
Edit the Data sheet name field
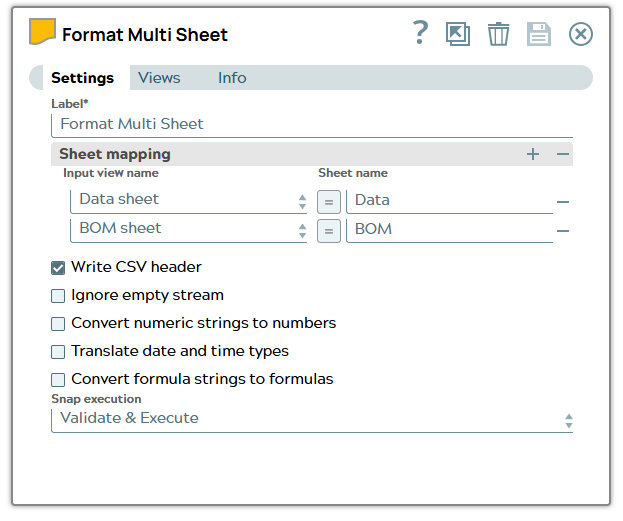pyautogui.click(x=449, y=201)
